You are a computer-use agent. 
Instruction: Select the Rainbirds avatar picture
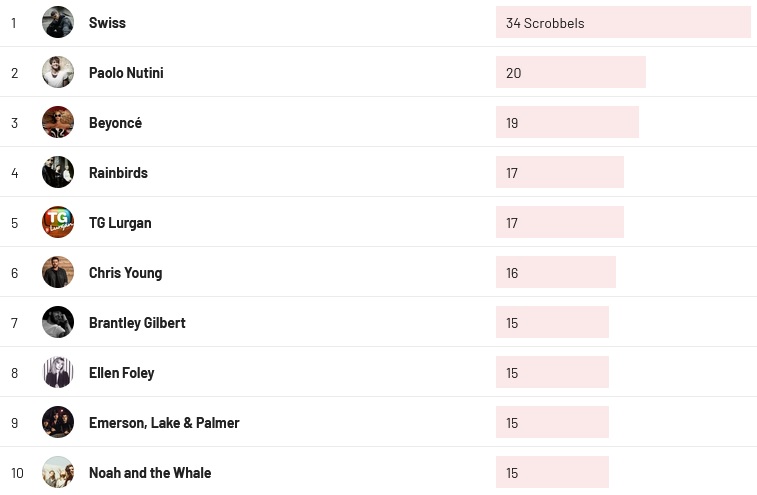click(58, 172)
